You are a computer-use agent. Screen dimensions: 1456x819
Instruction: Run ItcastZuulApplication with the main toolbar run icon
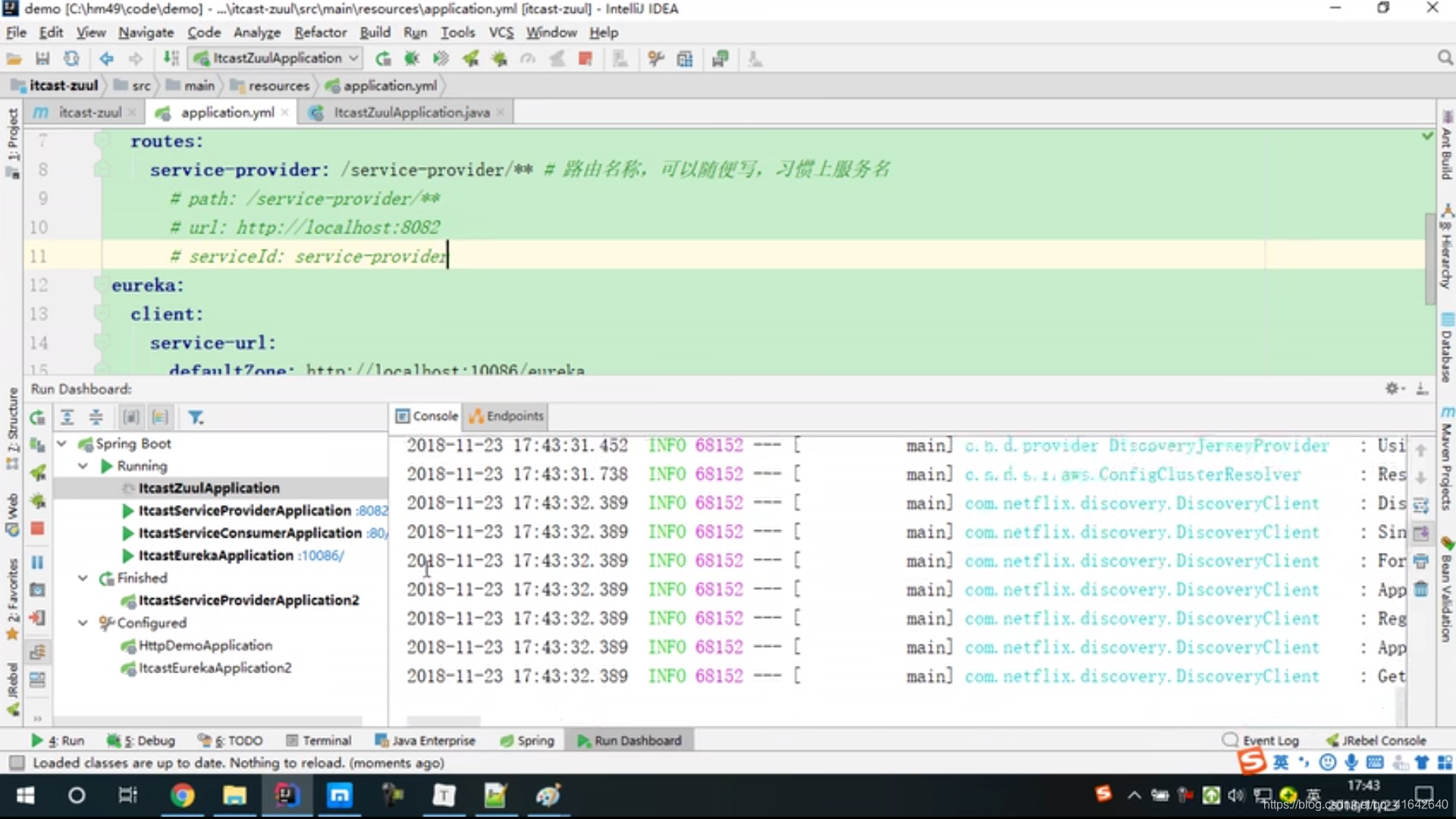[383, 58]
